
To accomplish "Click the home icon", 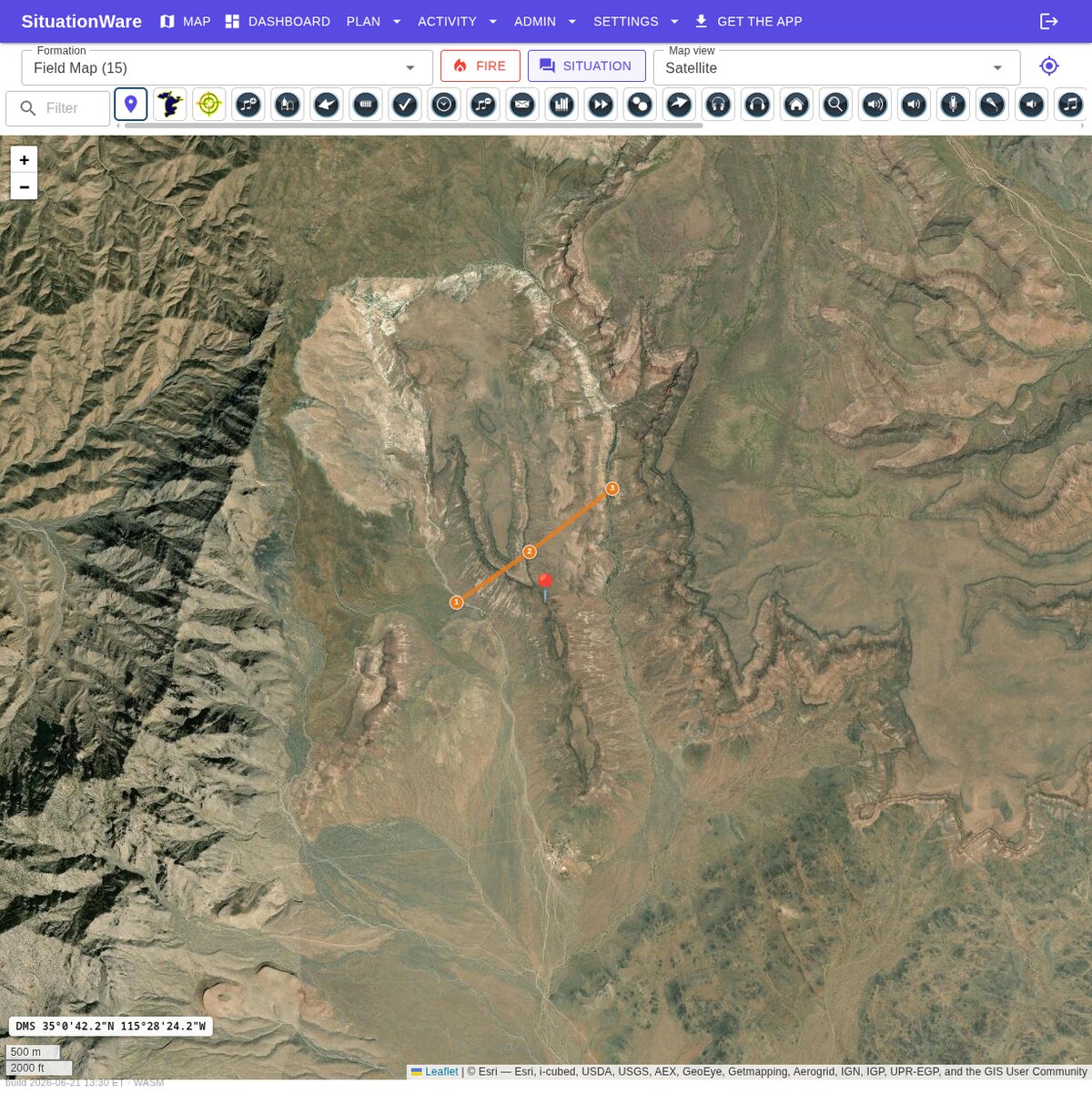I will point(796,105).
